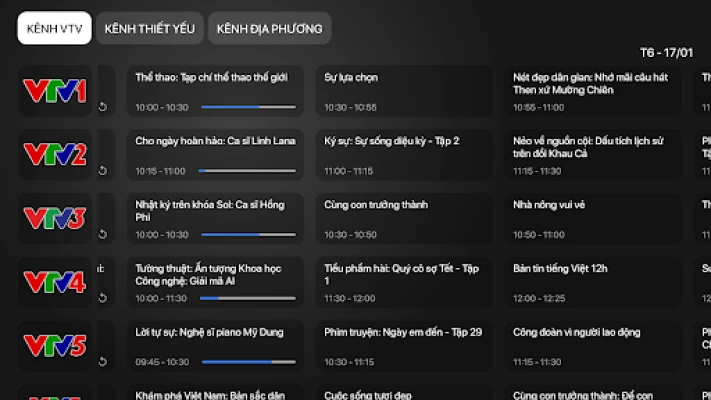
Task: Open the VTV5 channel logo
Action: 54,347
